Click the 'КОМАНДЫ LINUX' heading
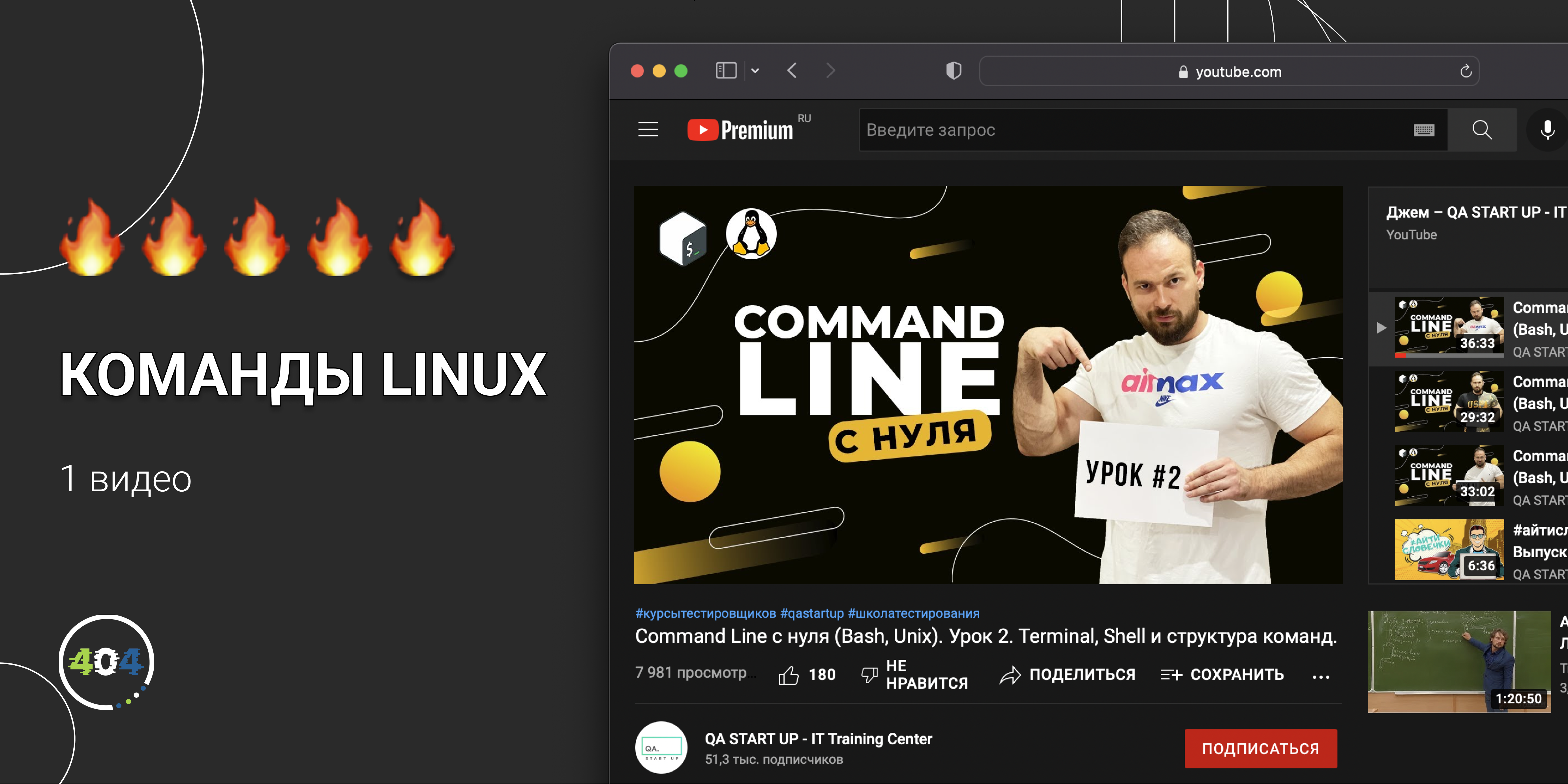This screenshot has height=784, width=1568. 303,376
